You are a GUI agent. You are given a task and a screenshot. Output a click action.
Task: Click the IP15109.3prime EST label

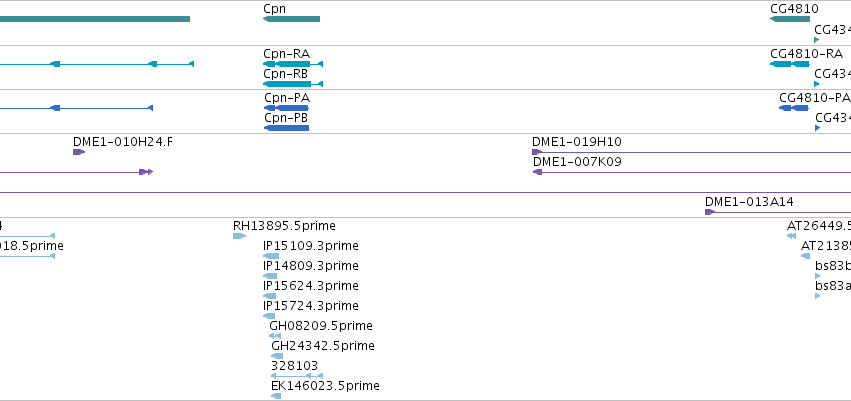(310, 246)
